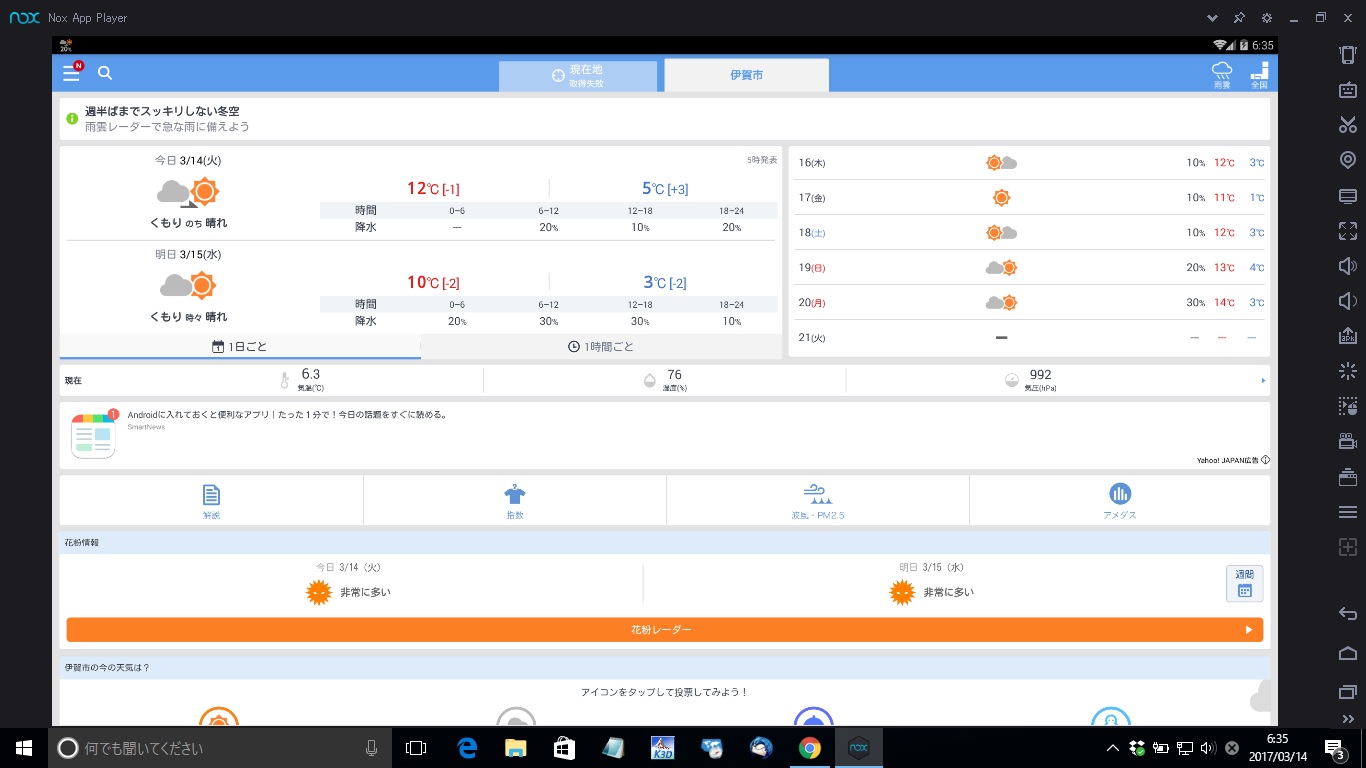Click the Nox install APK icon
1366x768 pixels.
[x=1347, y=336]
